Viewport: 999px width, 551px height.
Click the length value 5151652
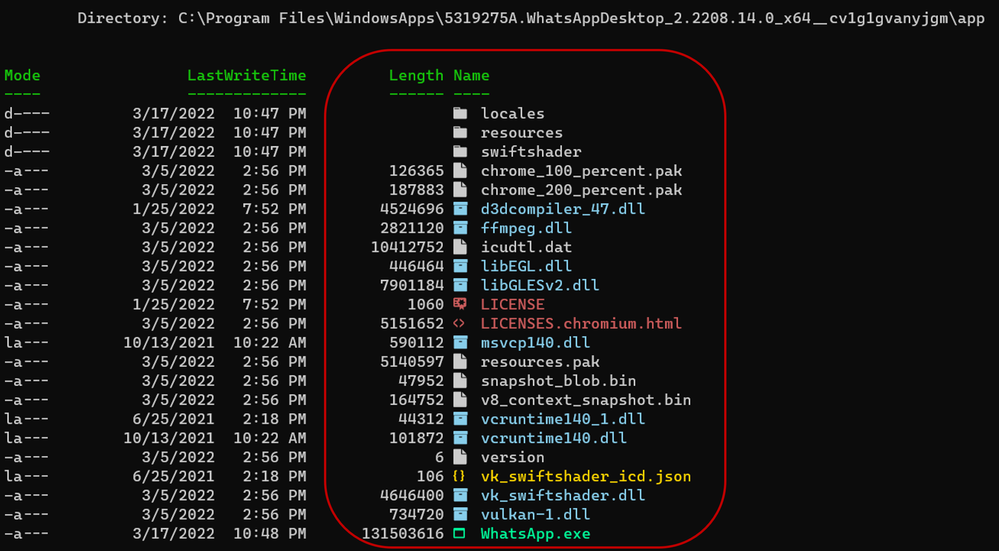(412, 324)
